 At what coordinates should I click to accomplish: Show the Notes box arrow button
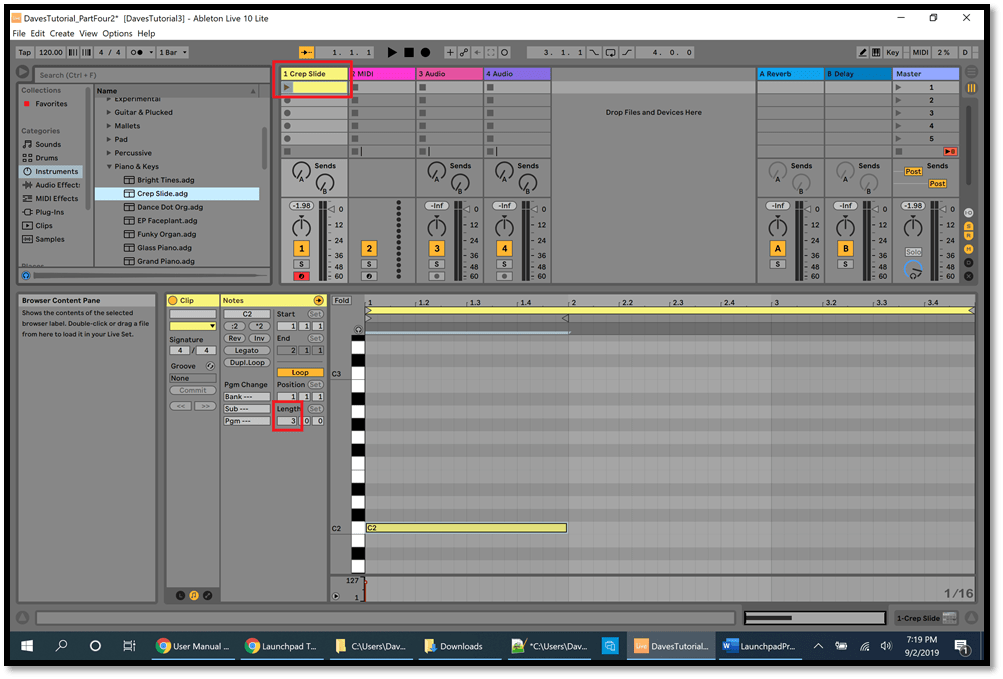point(318,300)
